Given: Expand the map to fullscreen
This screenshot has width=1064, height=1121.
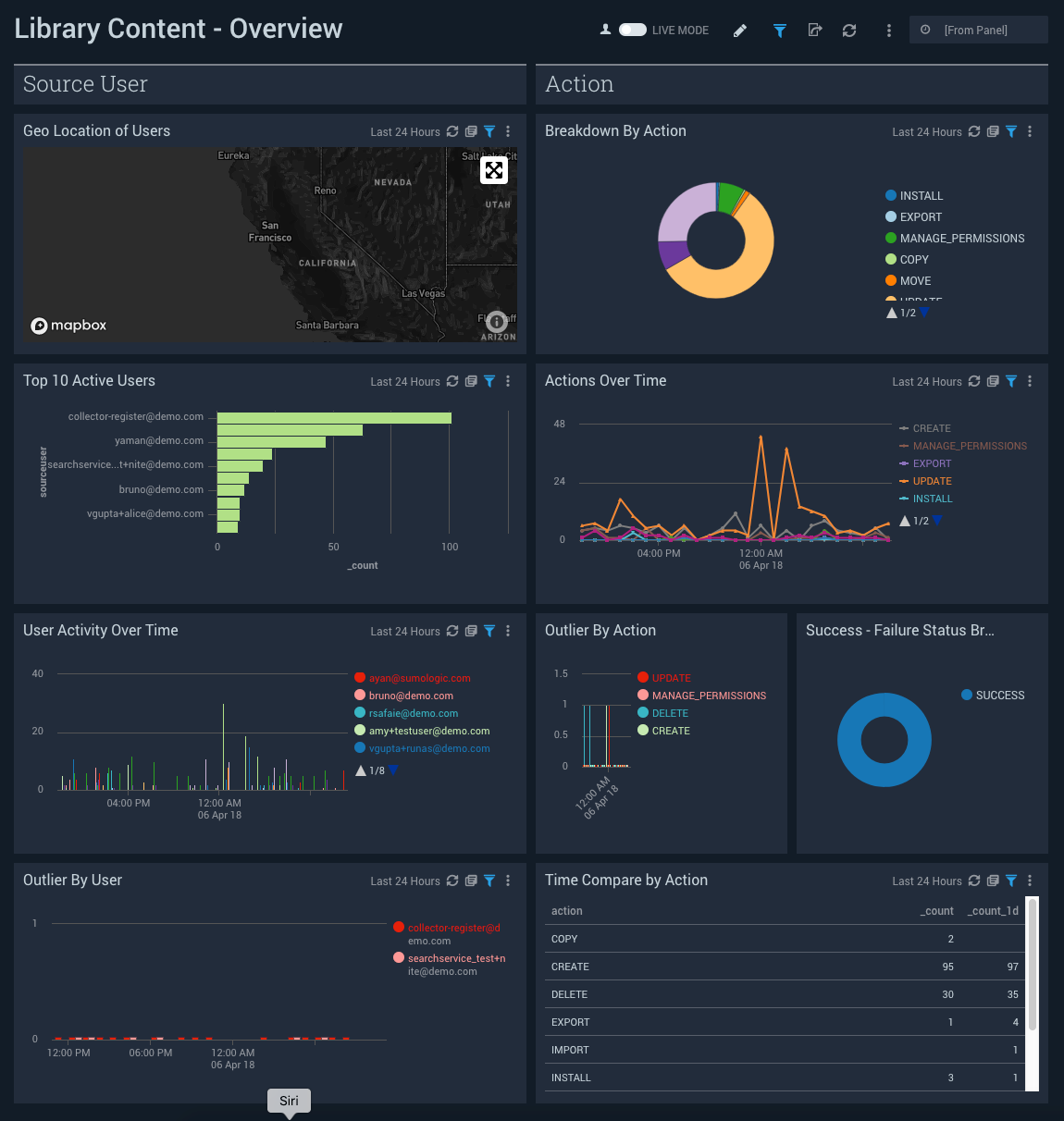Looking at the screenshot, I should [x=494, y=170].
